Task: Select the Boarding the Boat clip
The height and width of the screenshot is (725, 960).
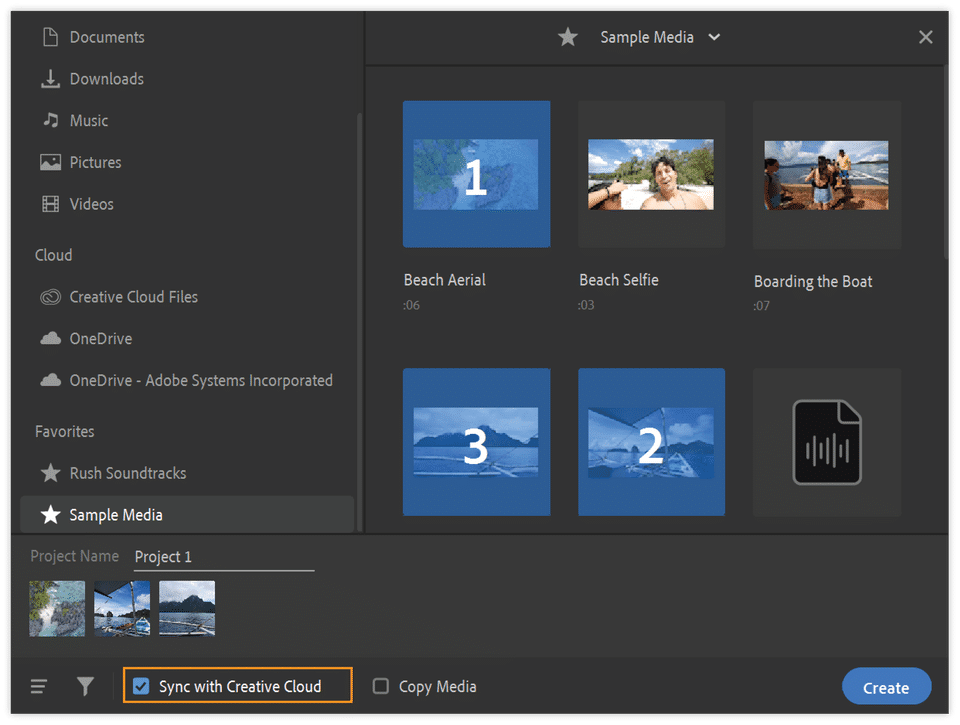Action: (827, 174)
